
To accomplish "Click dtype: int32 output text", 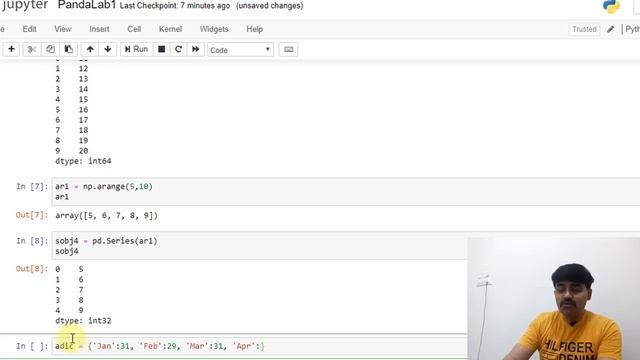I will pos(83,321).
